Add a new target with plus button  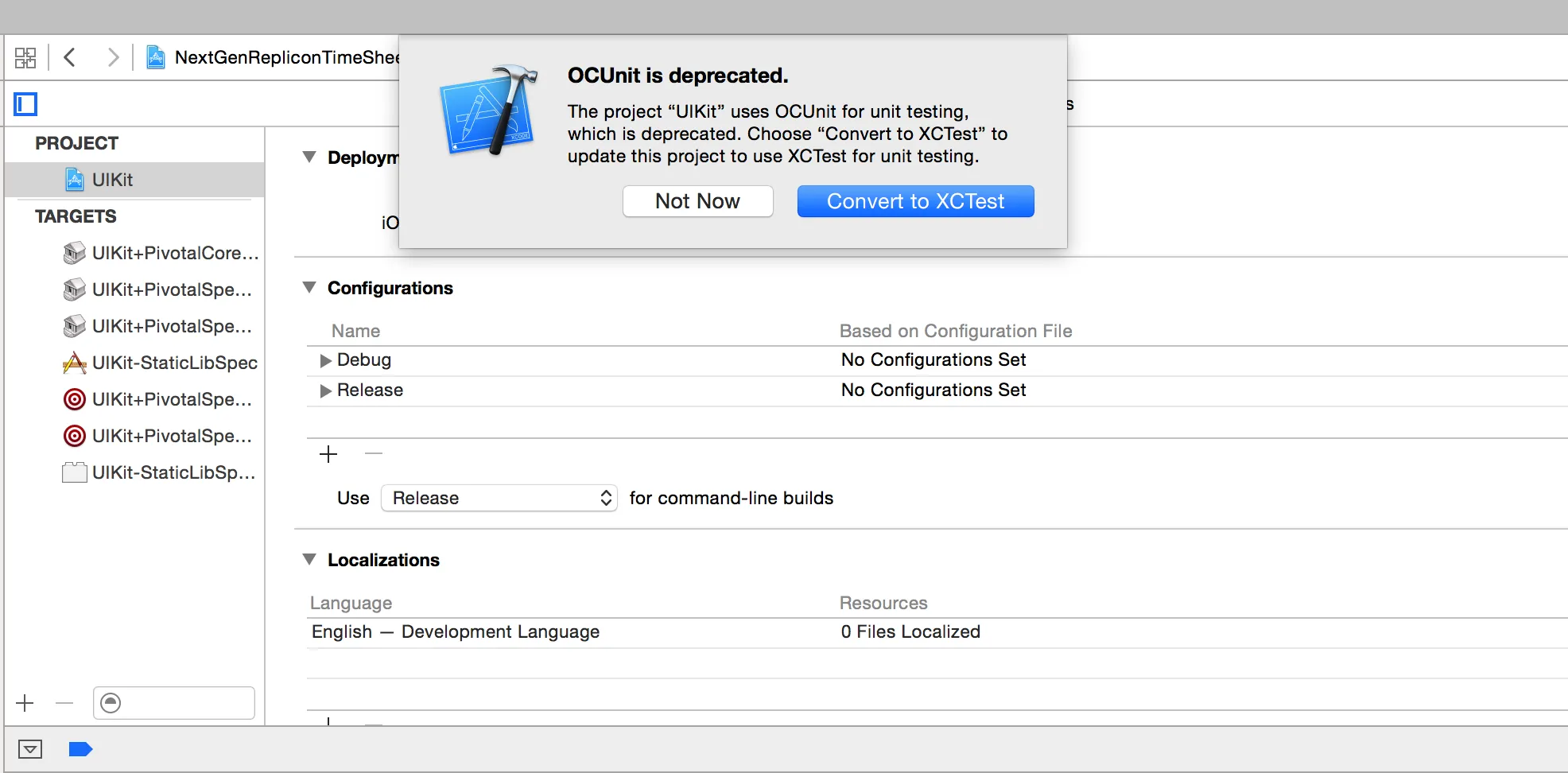25,703
